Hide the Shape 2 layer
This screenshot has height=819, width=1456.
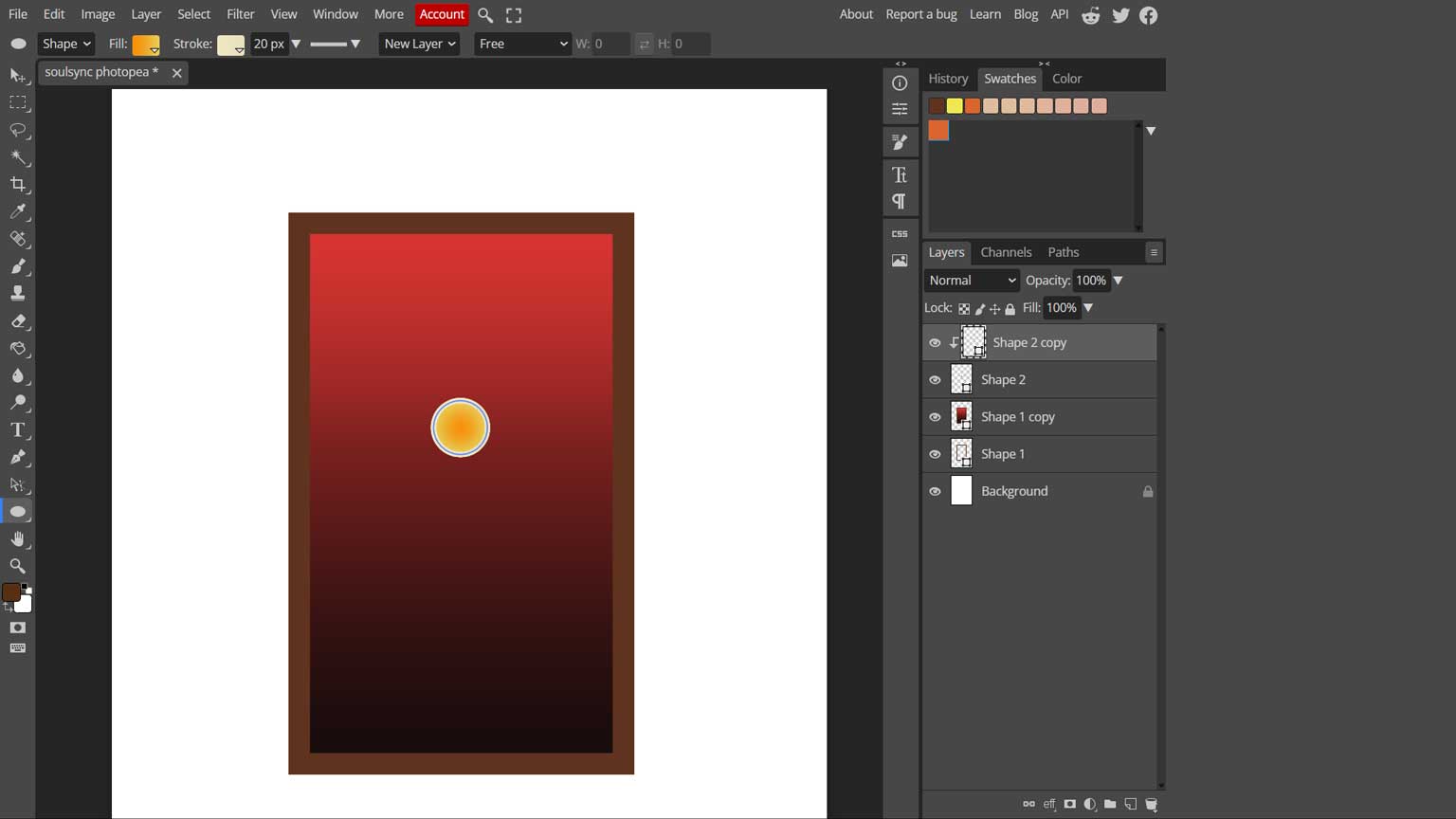(x=935, y=379)
